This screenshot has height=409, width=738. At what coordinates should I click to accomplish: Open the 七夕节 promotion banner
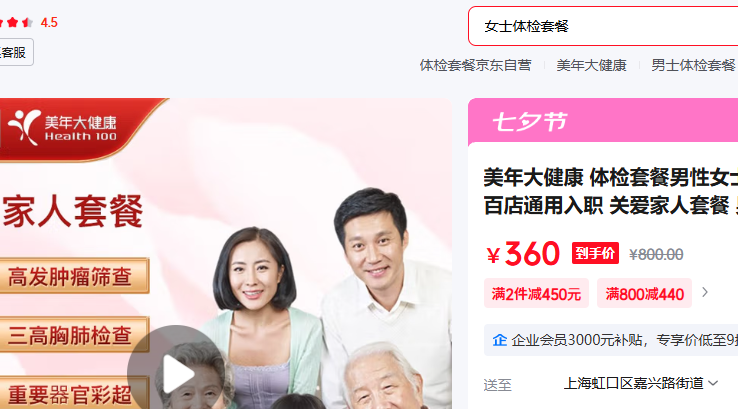click(x=603, y=121)
